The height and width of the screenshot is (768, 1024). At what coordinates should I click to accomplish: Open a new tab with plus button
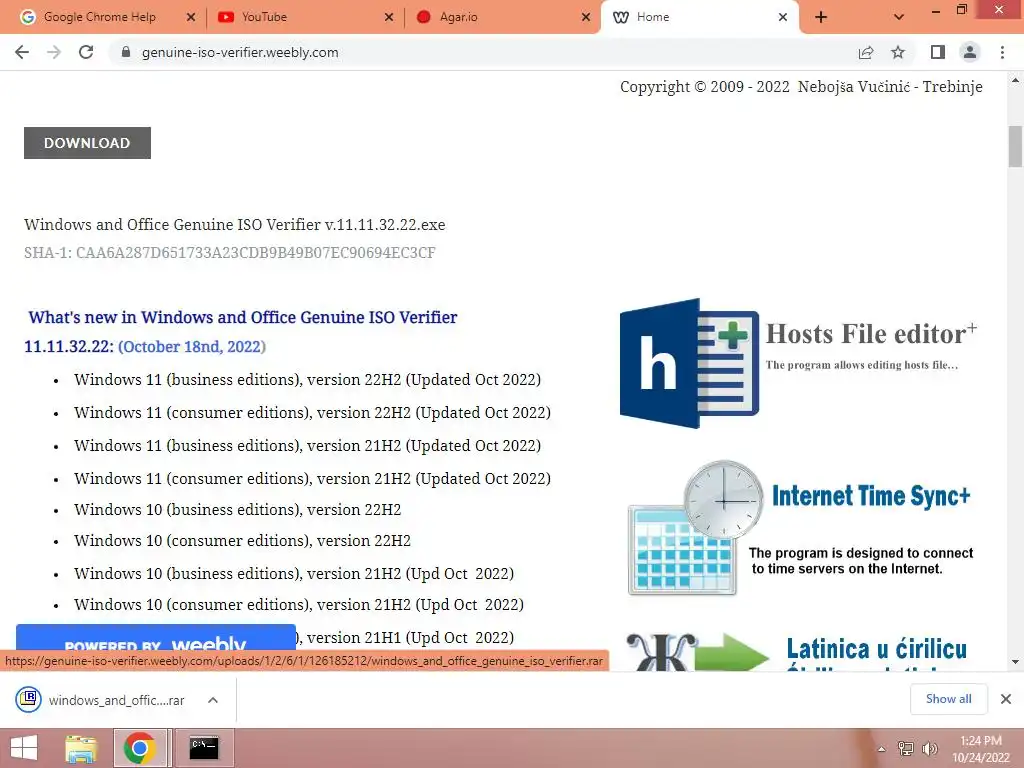point(821,17)
